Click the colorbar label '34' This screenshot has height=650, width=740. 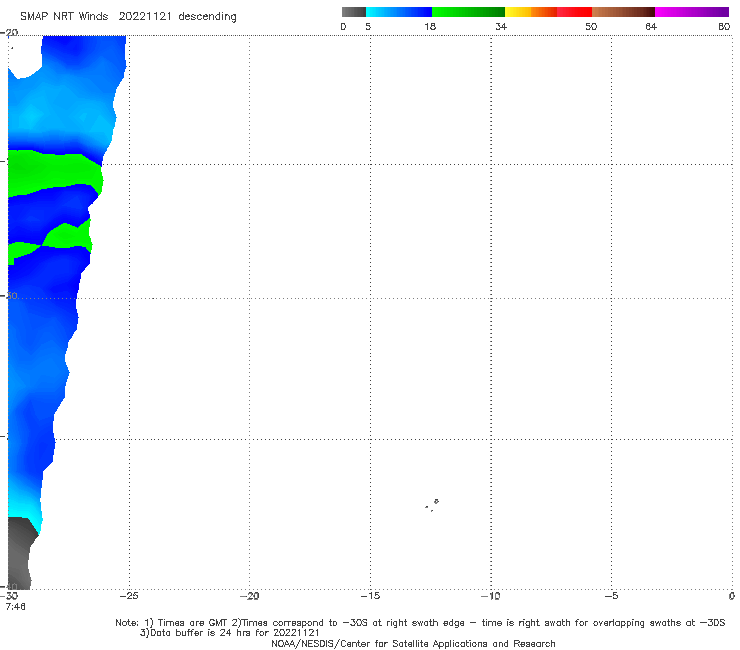(x=501, y=26)
